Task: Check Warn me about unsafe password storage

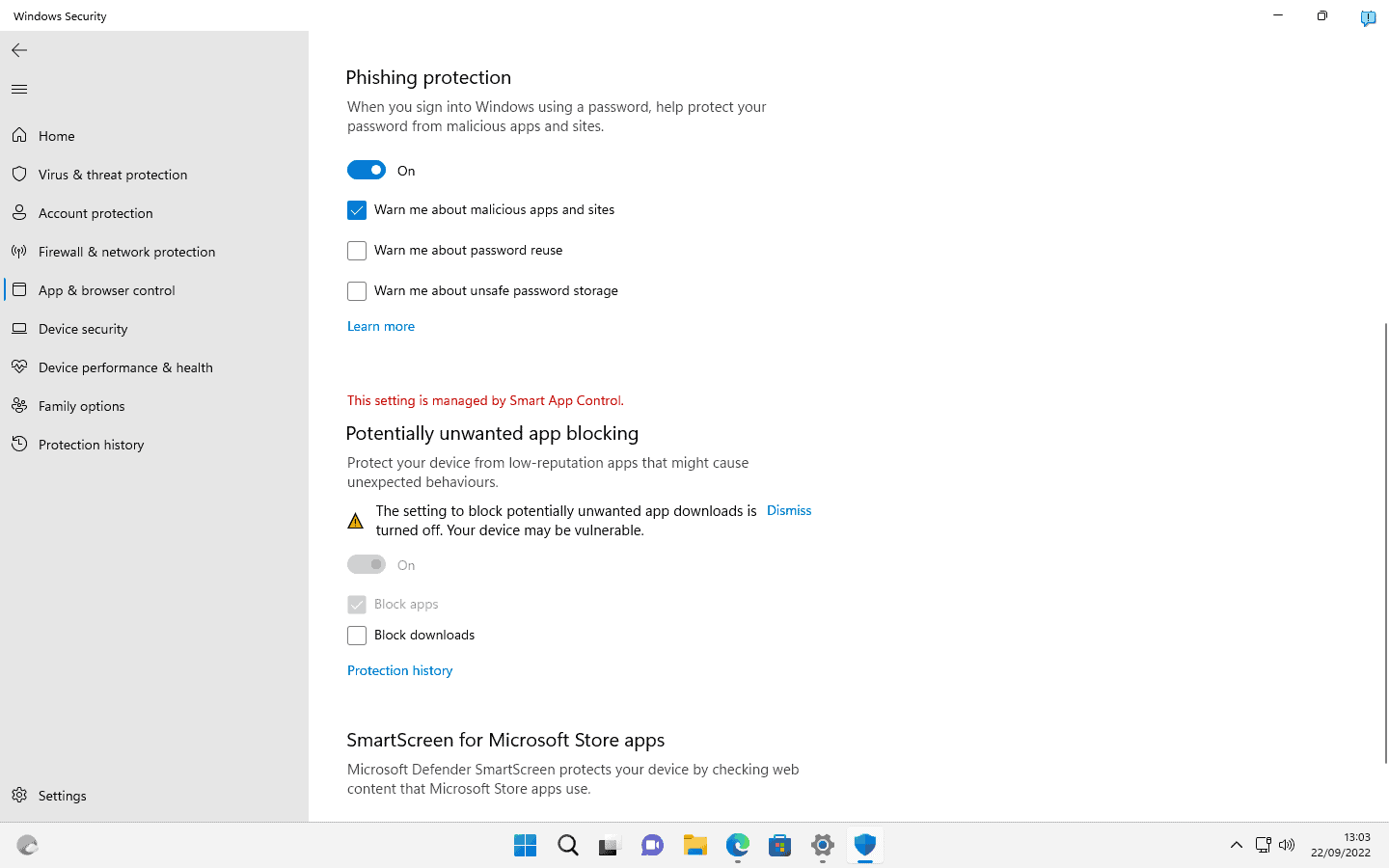Action: 357,291
